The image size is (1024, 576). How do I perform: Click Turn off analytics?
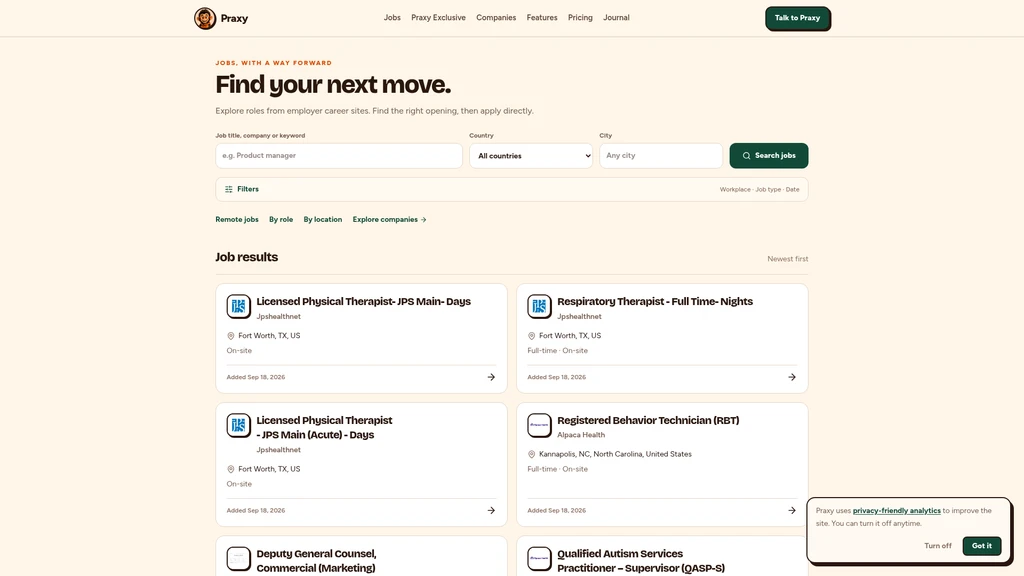[x=938, y=546]
